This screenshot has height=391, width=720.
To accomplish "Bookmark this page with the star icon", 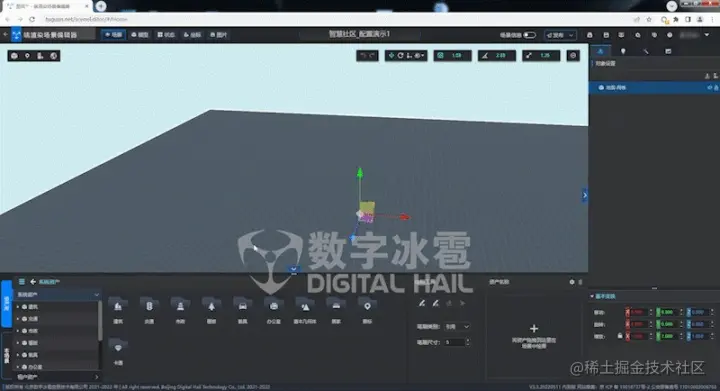I will click(x=649, y=19).
